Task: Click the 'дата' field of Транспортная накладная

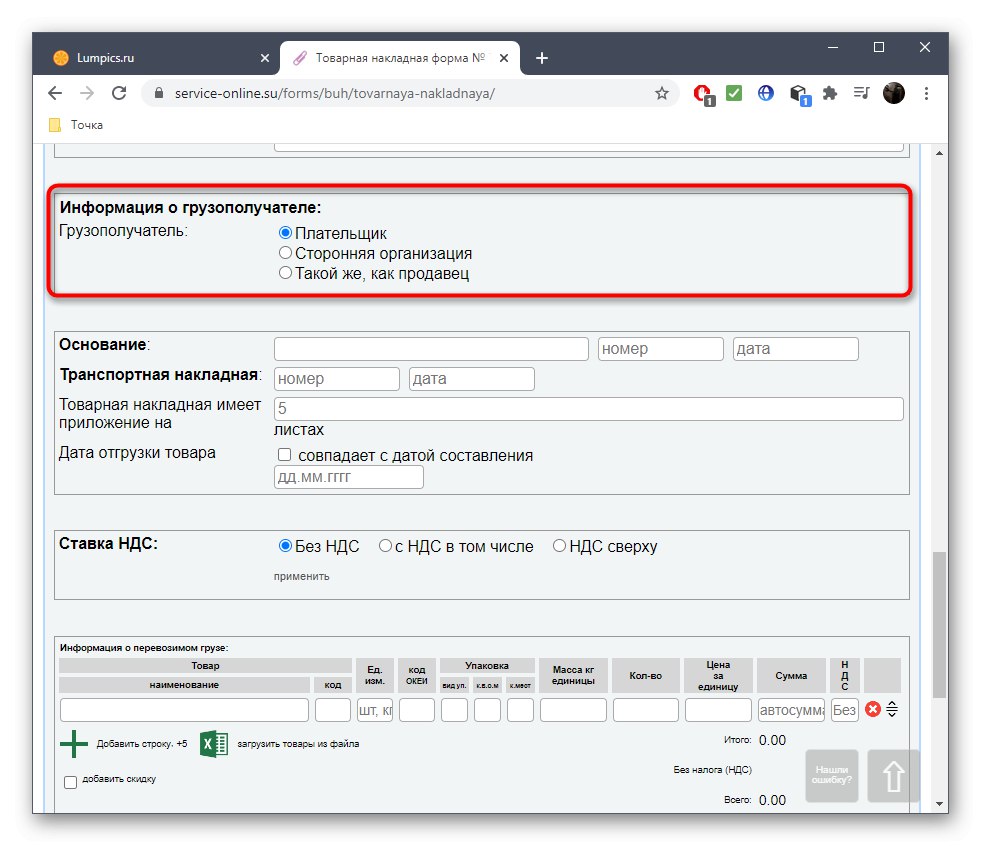Action: tap(471, 378)
